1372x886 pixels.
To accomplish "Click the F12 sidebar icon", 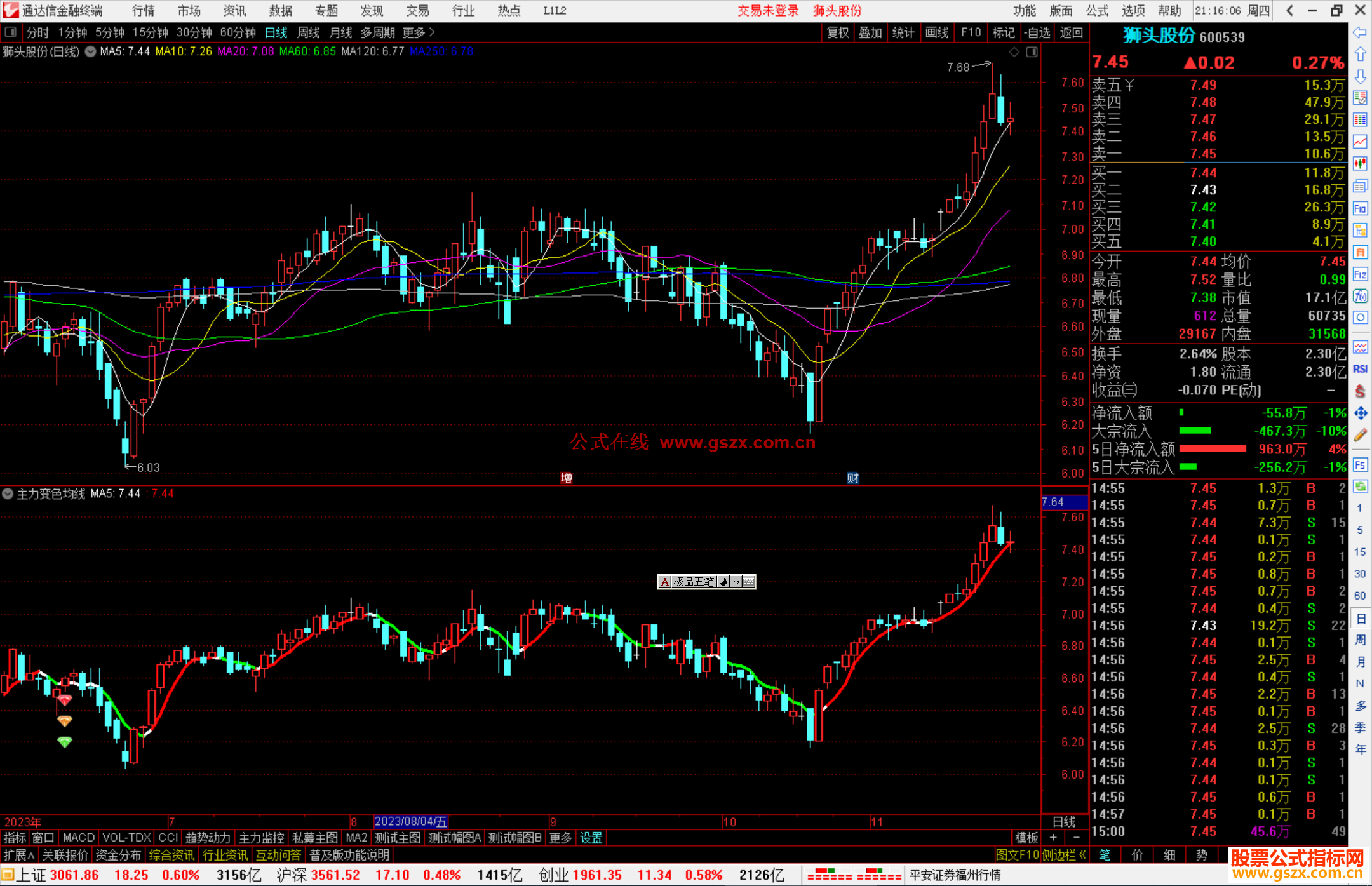I will (x=1360, y=274).
